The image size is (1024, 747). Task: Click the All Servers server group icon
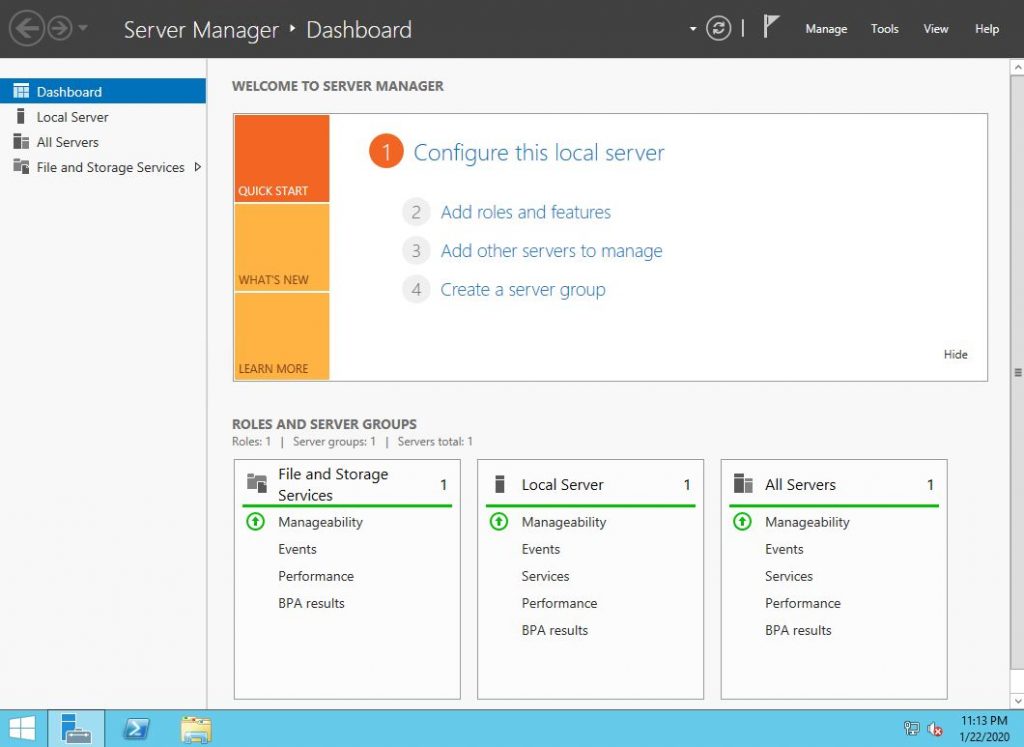[742, 484]
